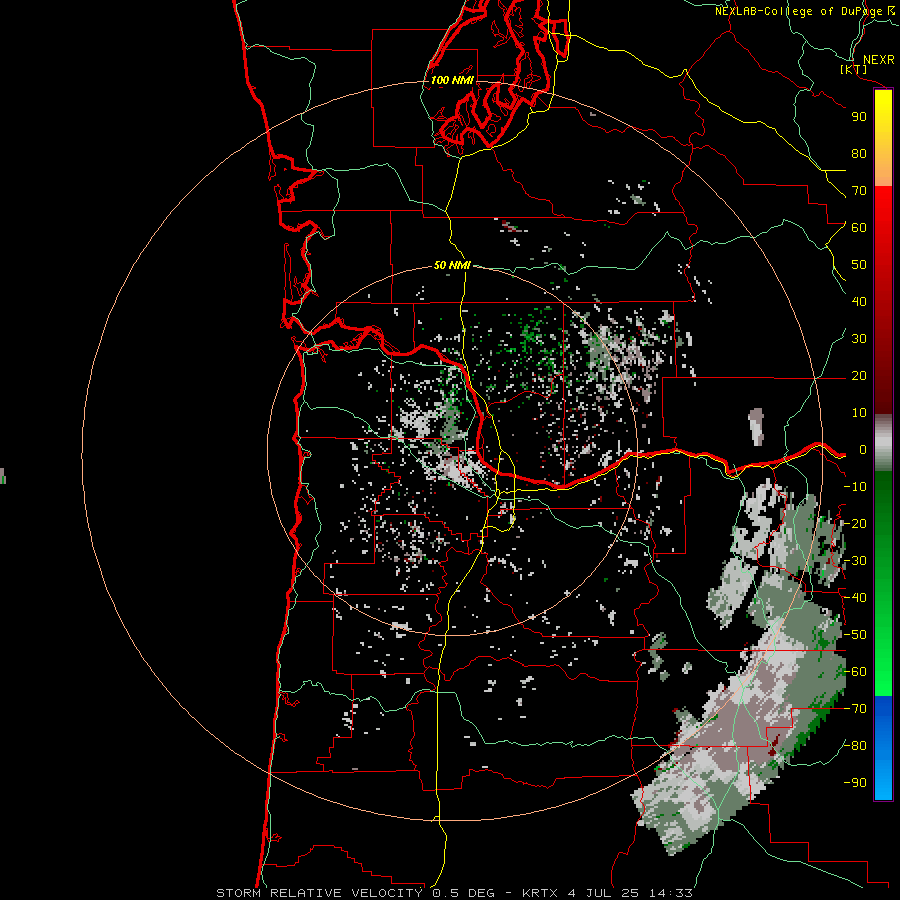Click the 20 value on the velocity scale
The height and width of the screenshot is (900, 900).
859,376
